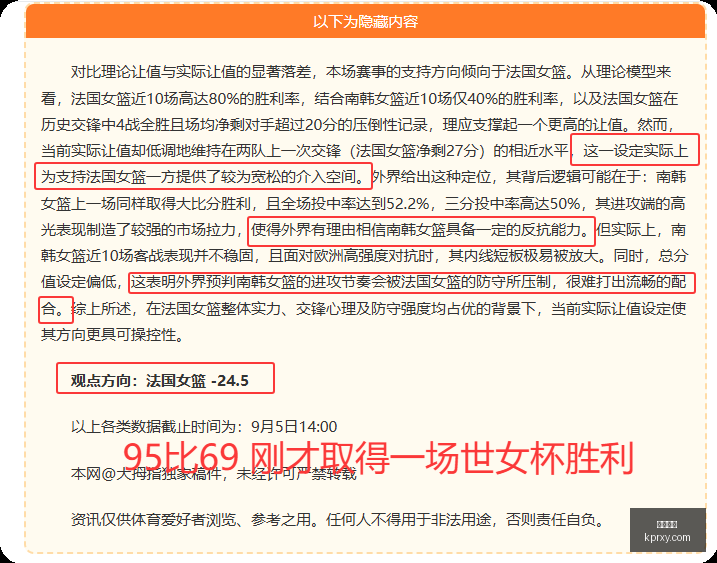The height and width of the screenshot is (563, 717).
Task: Click the phrase '为支持法国女篮一方提供了较为宽松的介入空间'
Action: click(x=199, y=177)
